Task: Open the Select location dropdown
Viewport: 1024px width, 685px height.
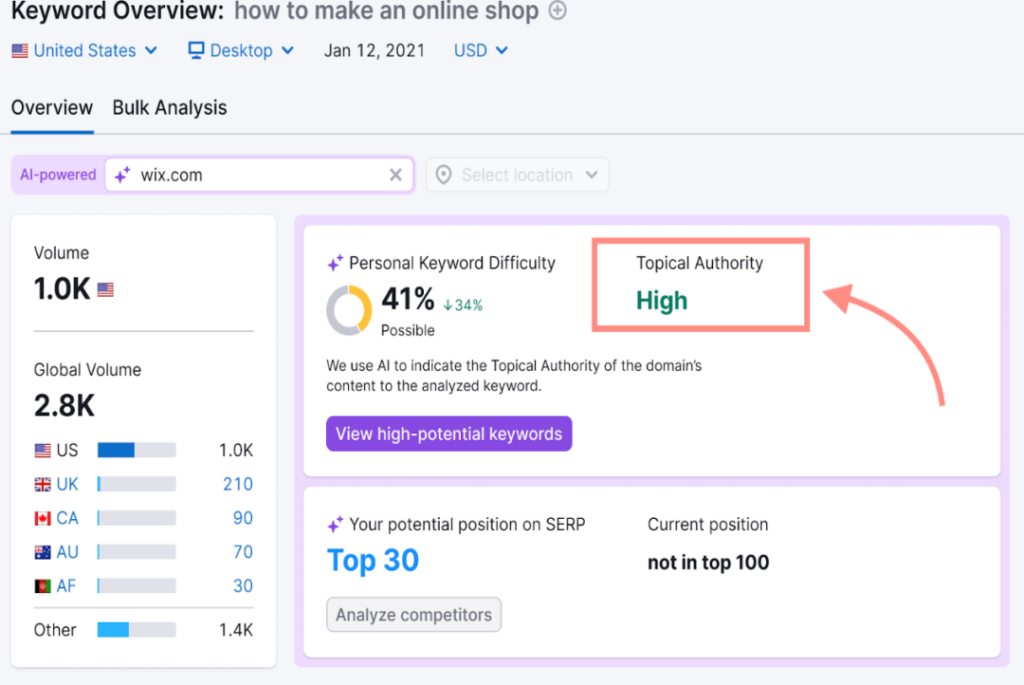Action: pos(517,175)
